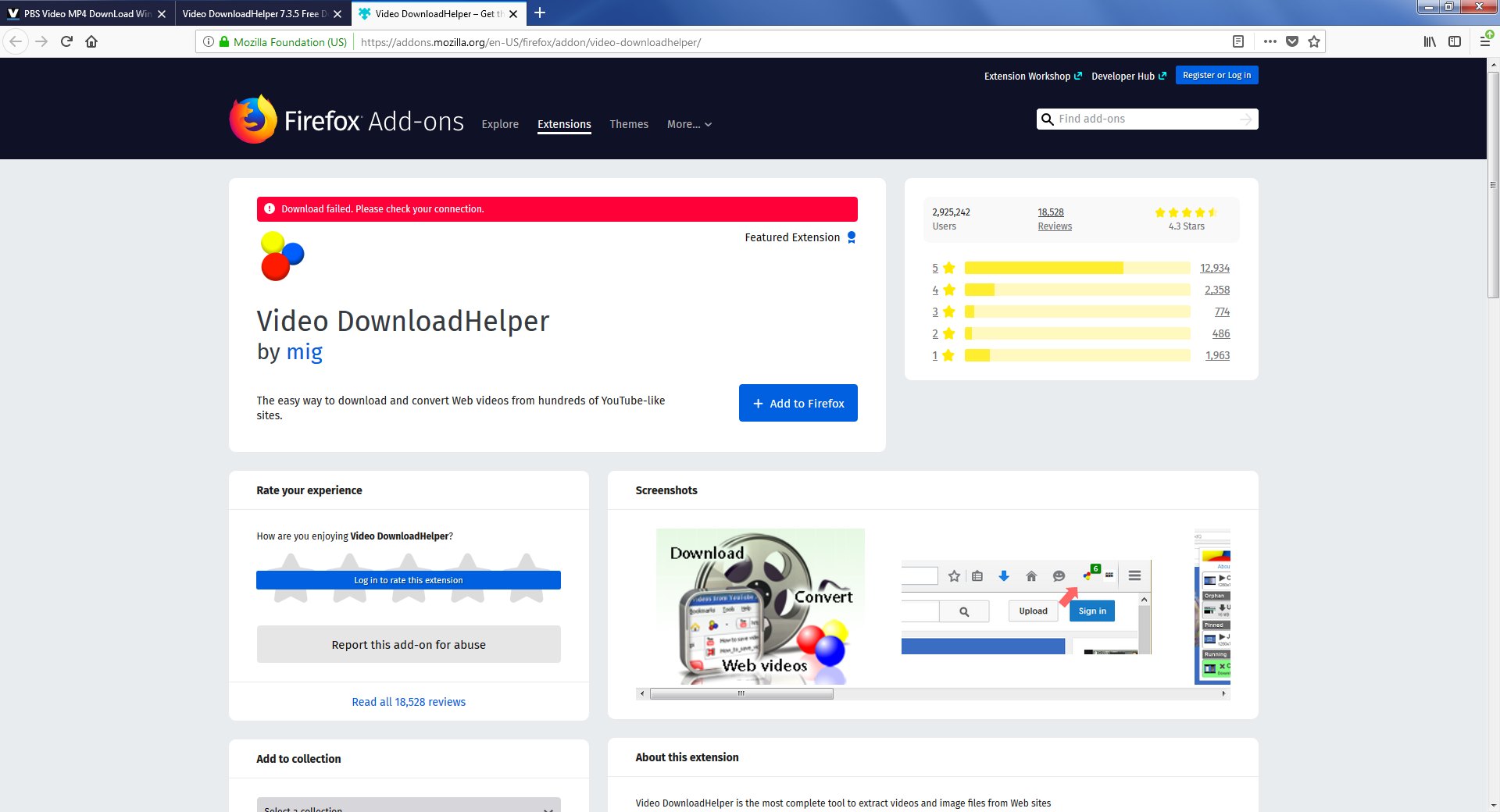1500x812 pixels.
Task: Open the browser home page
Action: (91, 41)
